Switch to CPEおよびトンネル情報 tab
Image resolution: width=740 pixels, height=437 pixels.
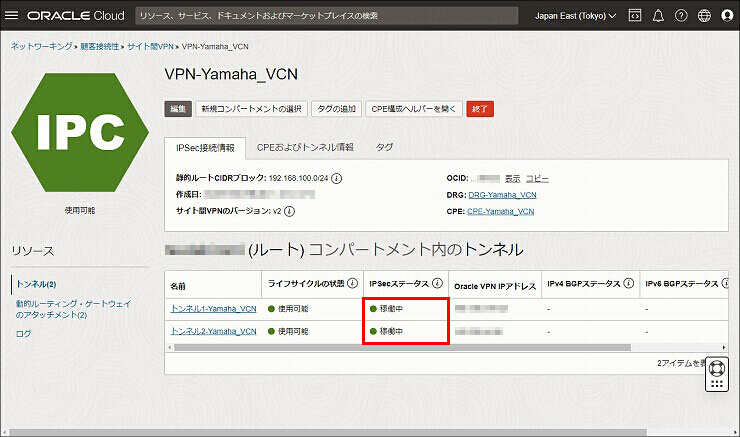(305, 147)
